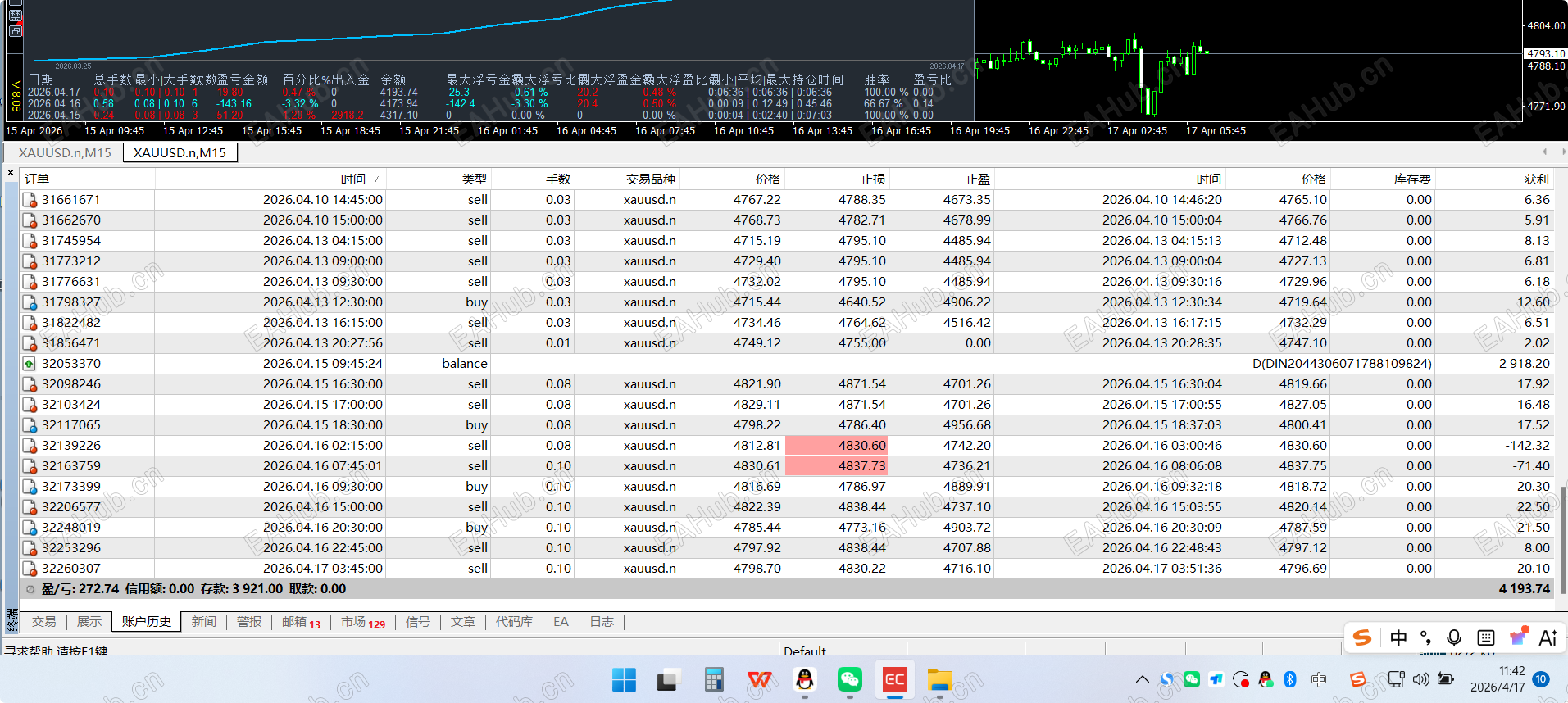Sort by the 时间 open-time column header

click(352, 179)
